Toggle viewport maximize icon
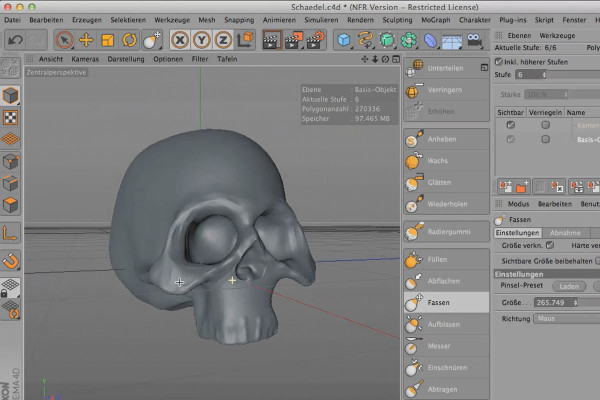The image size is (600, 400). point(396,59)
